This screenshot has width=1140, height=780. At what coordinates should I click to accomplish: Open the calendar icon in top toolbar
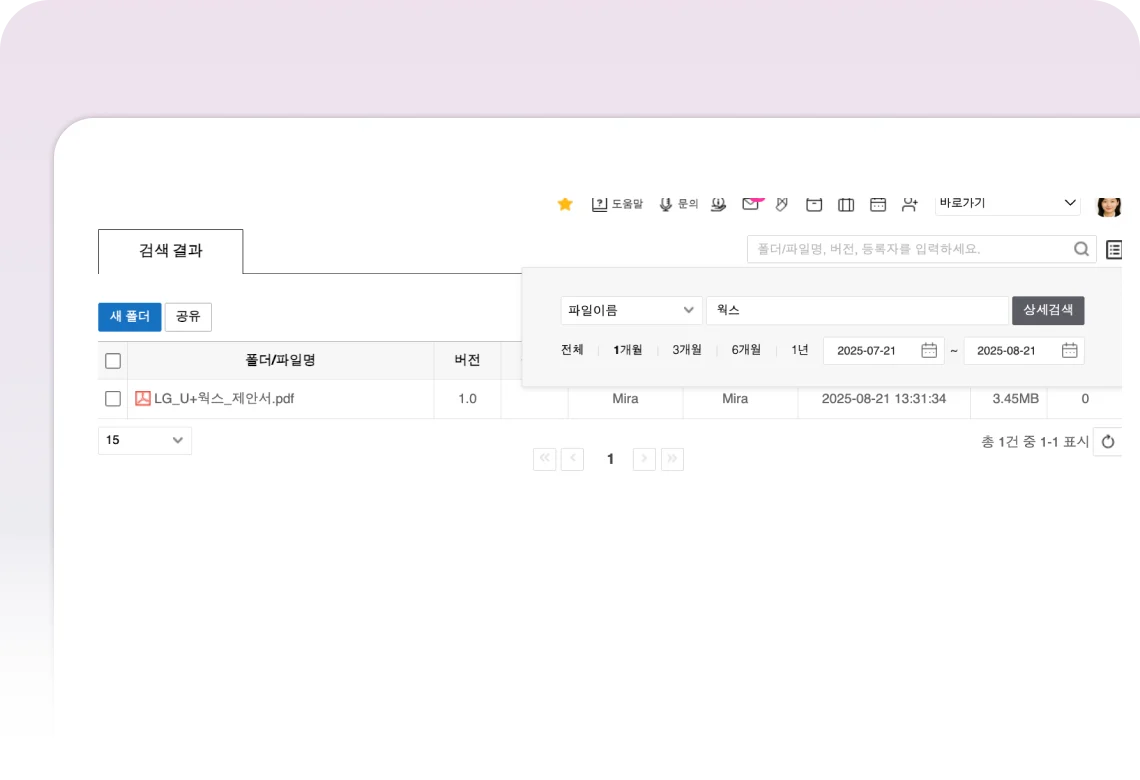click(x=878, y=204)
